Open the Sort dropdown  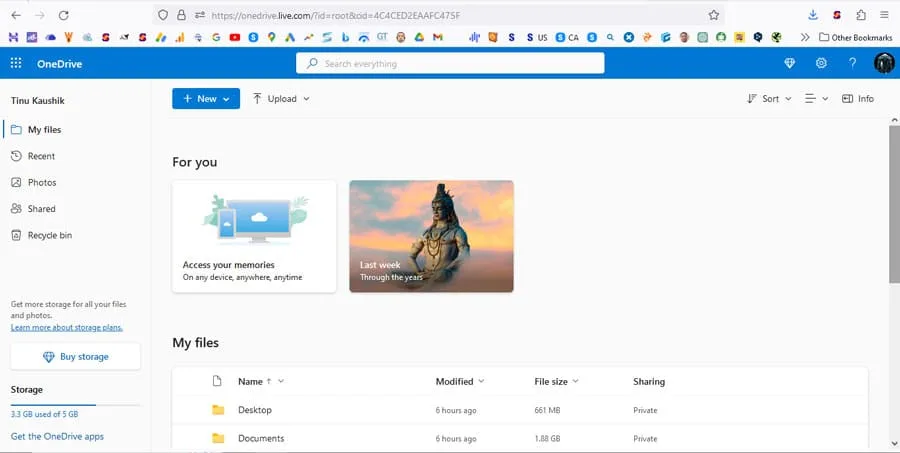[769, 99]
